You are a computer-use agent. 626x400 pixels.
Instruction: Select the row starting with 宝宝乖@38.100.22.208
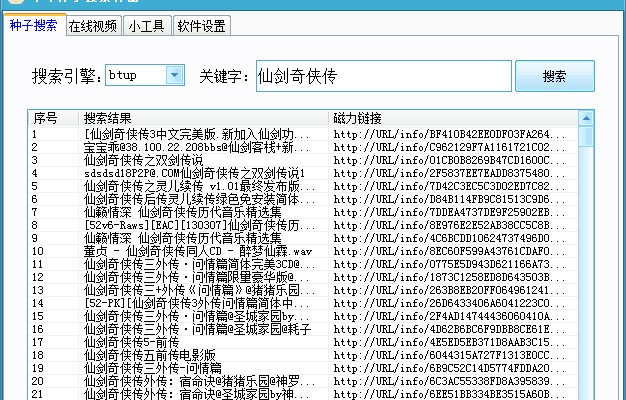[190, 147]
